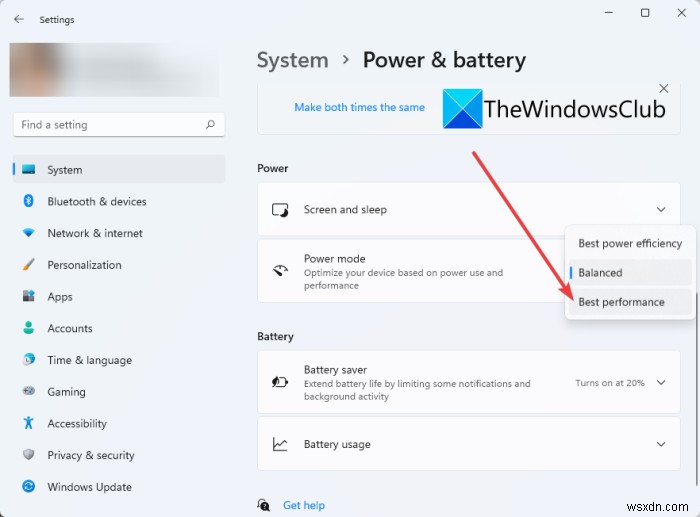Open the System category
The image size is (700, 517).
pos(119,169)
